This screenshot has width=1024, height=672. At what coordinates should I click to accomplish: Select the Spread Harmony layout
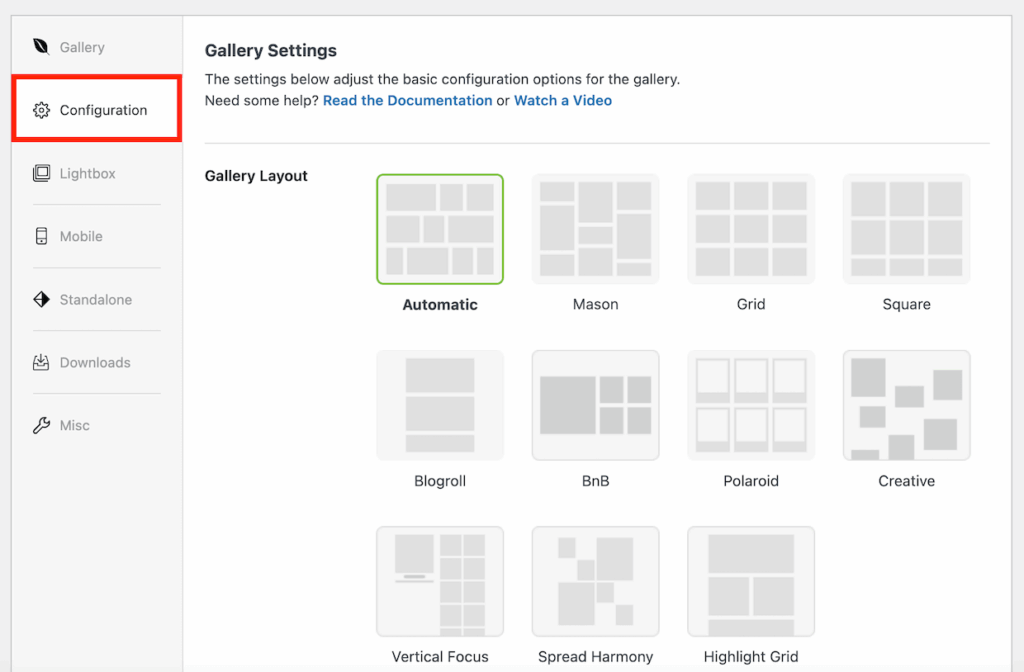(595, 581)
